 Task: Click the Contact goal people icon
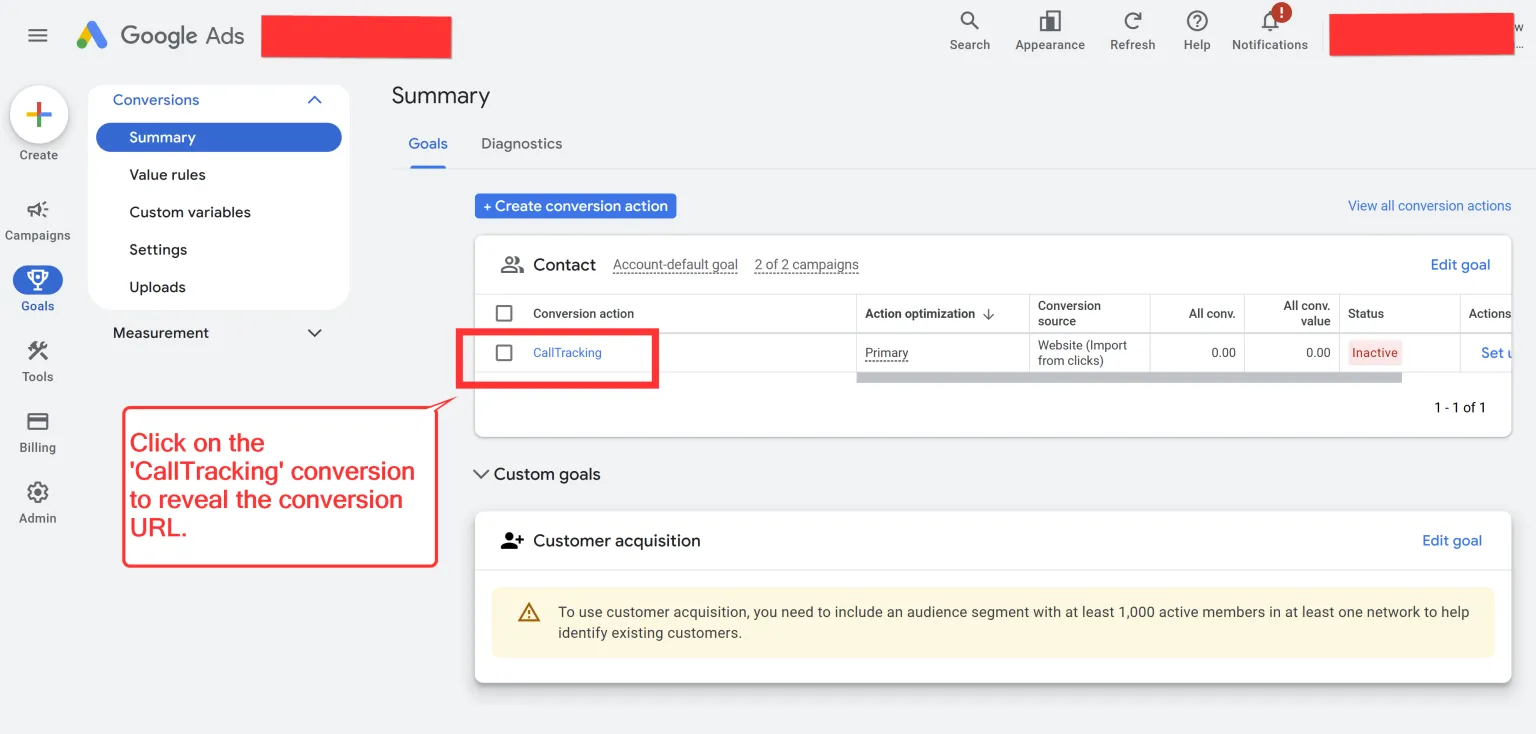click(x=512, y=265)
